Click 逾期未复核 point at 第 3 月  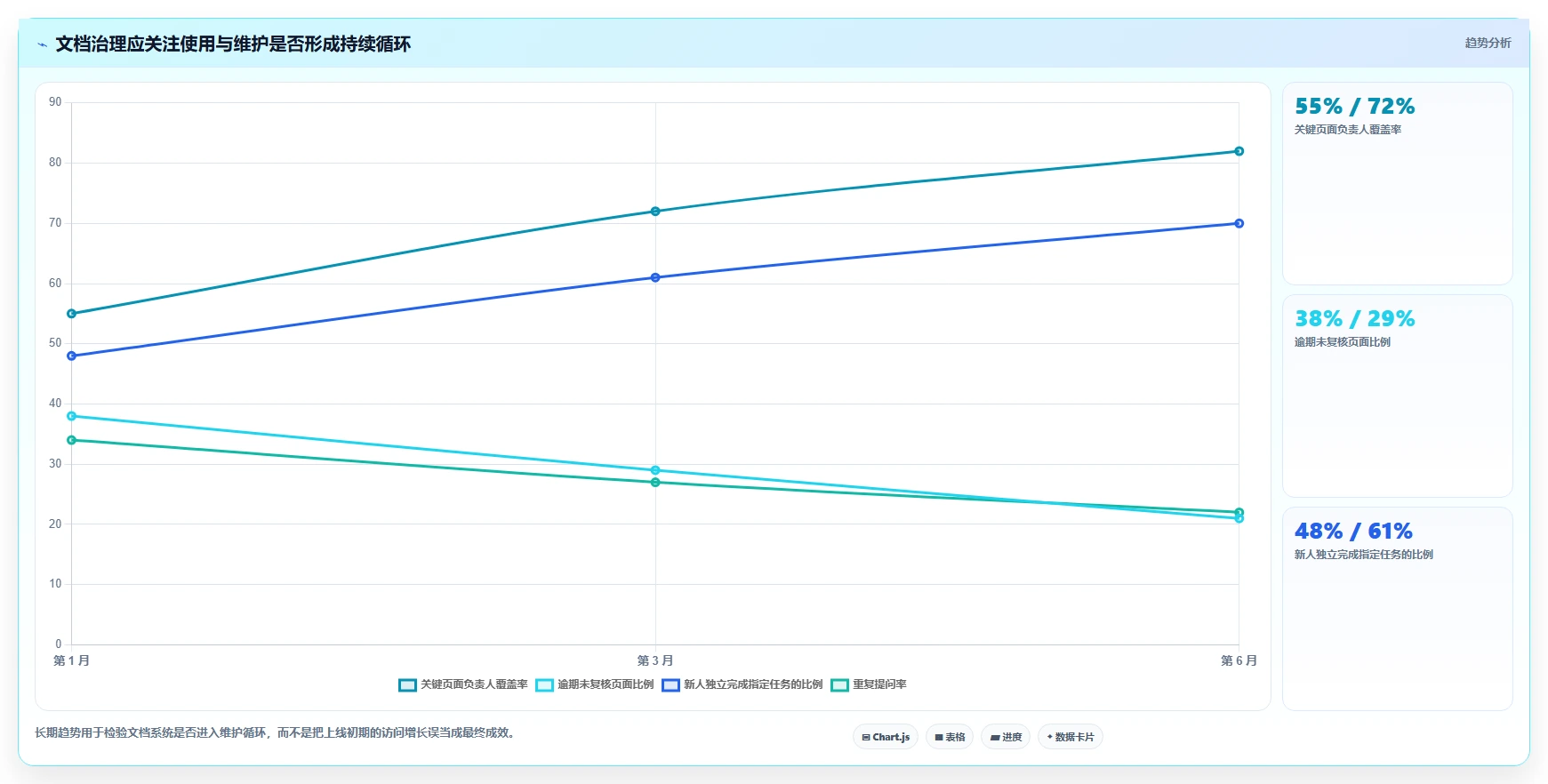(655, 470)
